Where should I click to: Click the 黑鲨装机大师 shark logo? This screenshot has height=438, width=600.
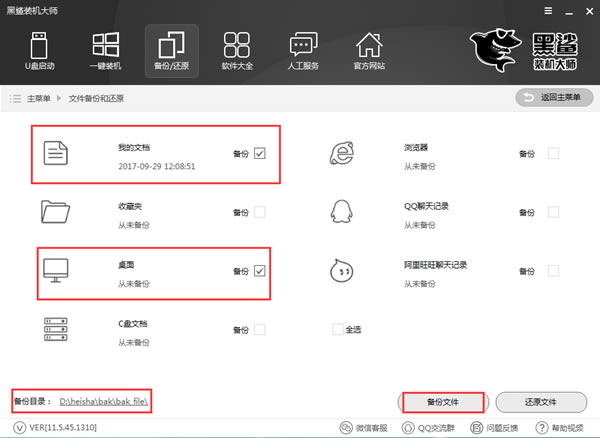[524, 50]
